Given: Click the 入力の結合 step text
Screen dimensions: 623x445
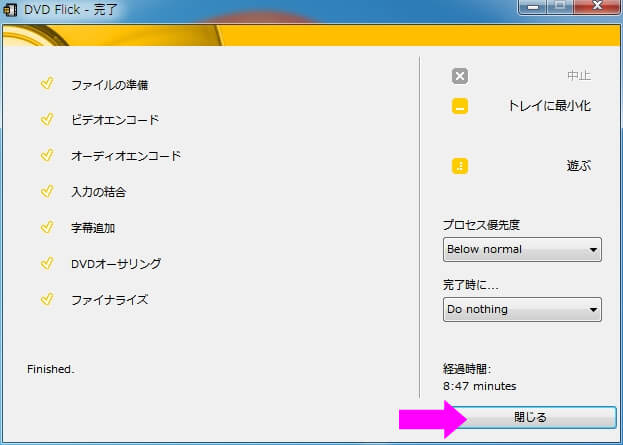Looking at the screenshot, I should [99, 192].
